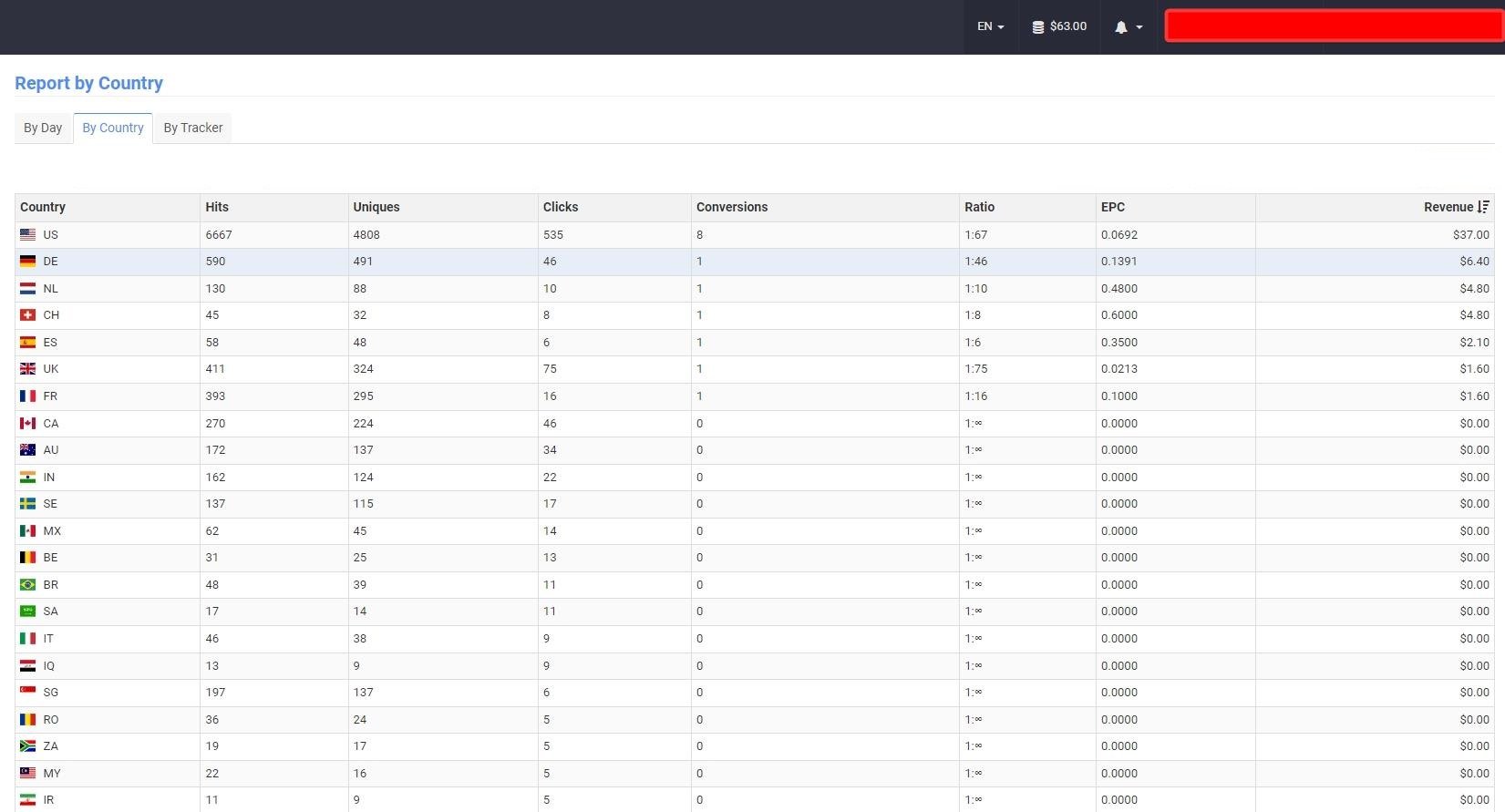The image size is (1505, 812).
Task: Click the Belgian flag in BE row
Action: 28,558
